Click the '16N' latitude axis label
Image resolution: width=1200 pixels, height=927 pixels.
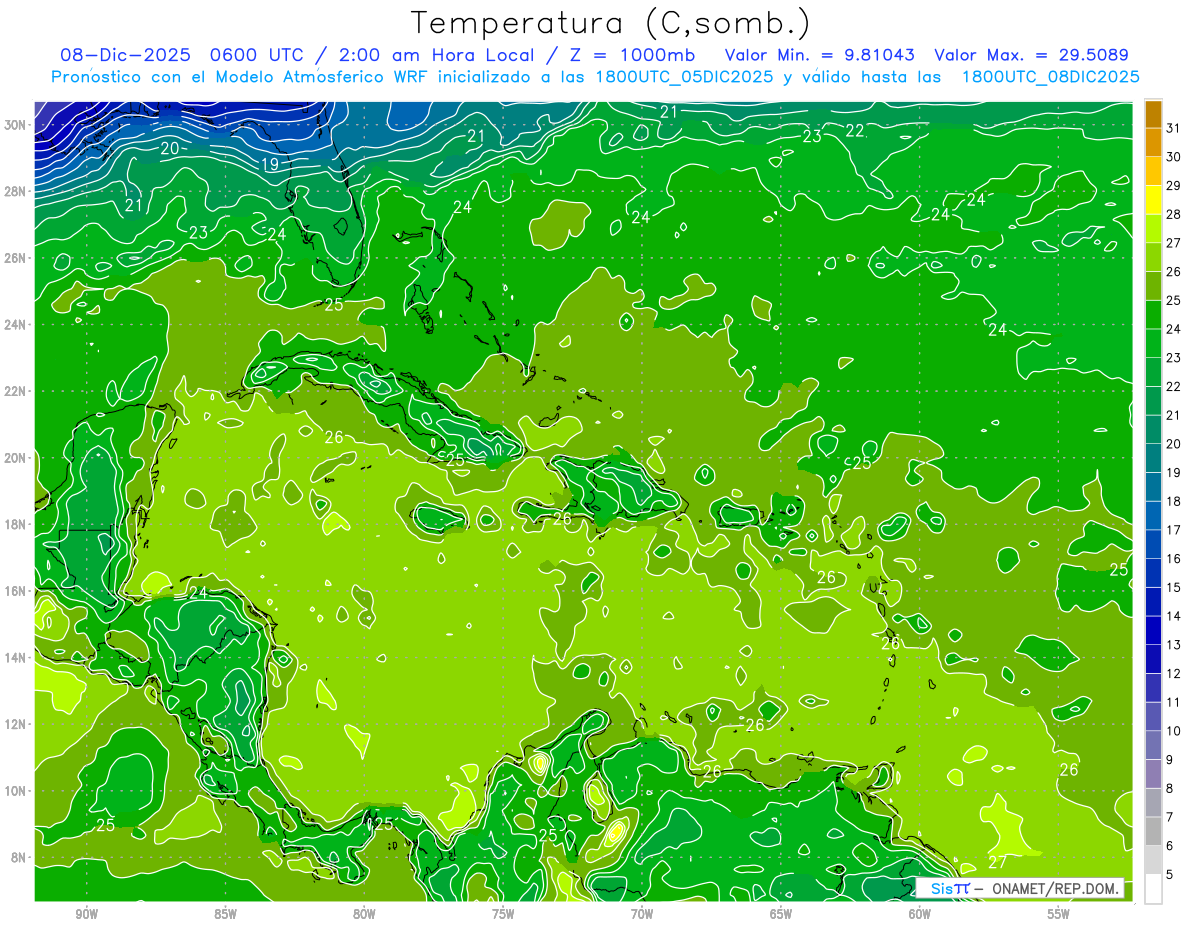click(x=15, y=591)
